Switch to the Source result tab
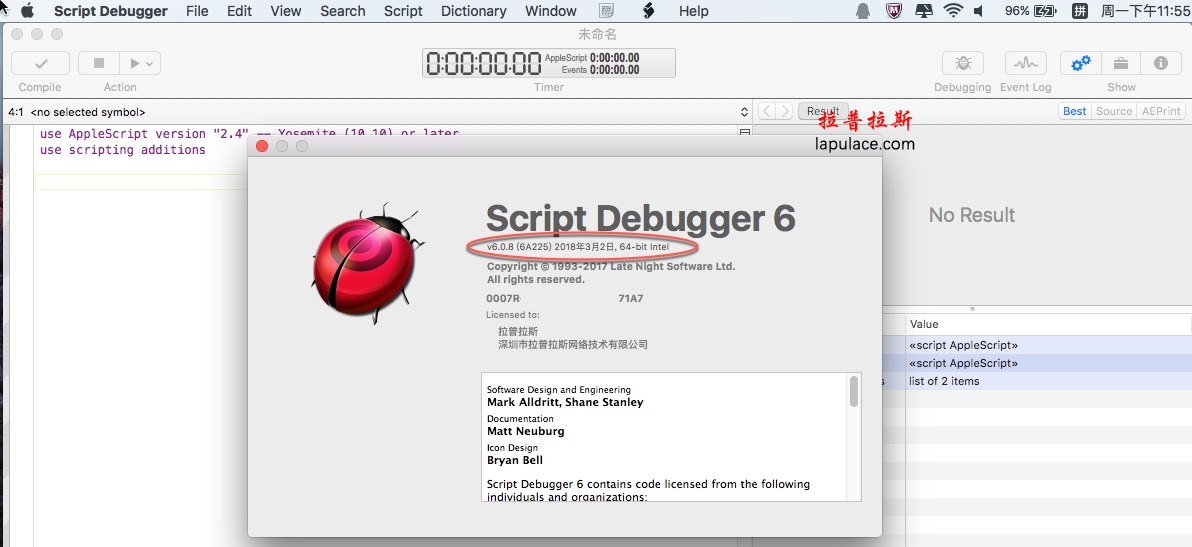The image size is (1192, 547). coord(1113,111)
